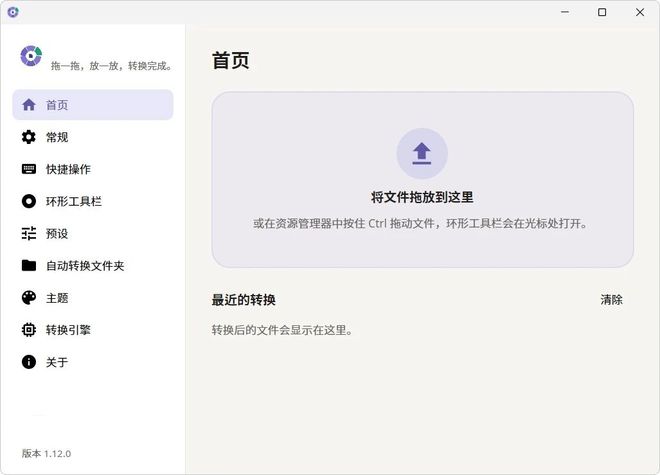Open the 转换引擎 page

[x=93, y=330]
